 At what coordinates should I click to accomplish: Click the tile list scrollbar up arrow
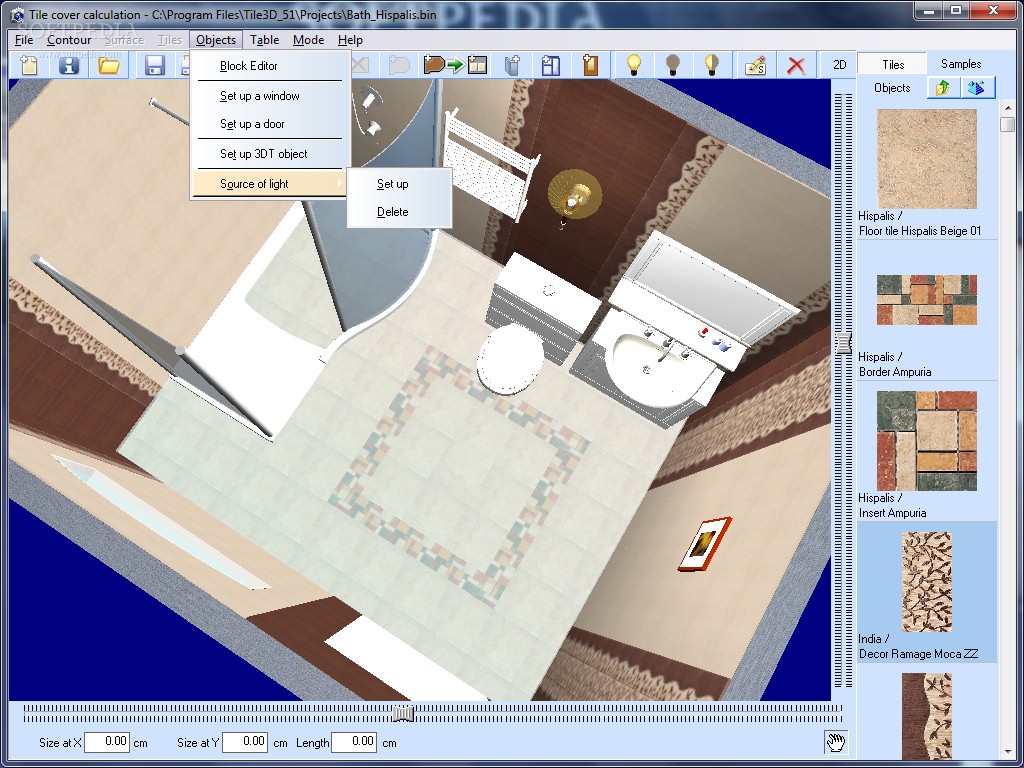pos(1006,108)
